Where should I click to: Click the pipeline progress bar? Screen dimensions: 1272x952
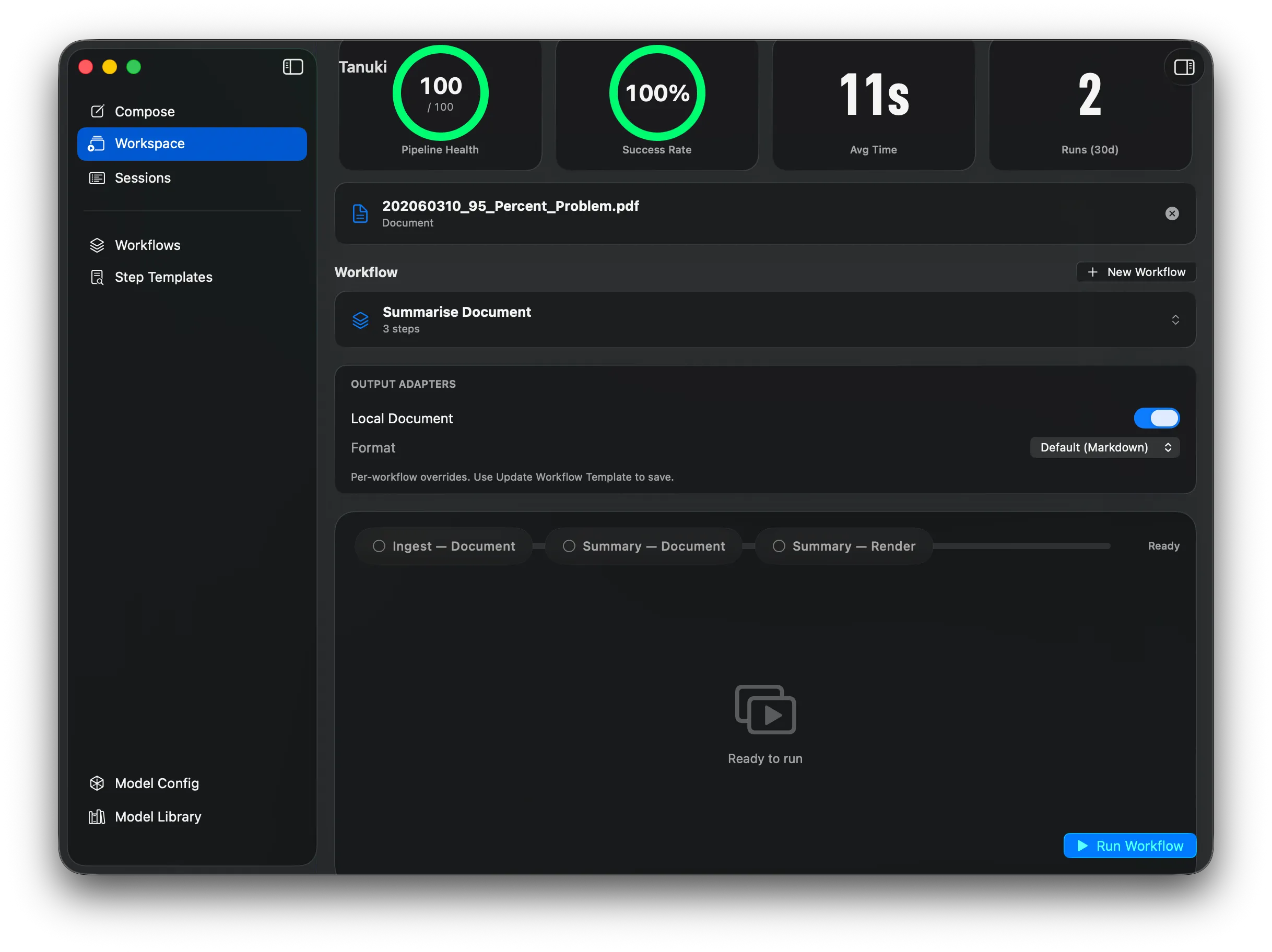click(x=1021, y=545)
